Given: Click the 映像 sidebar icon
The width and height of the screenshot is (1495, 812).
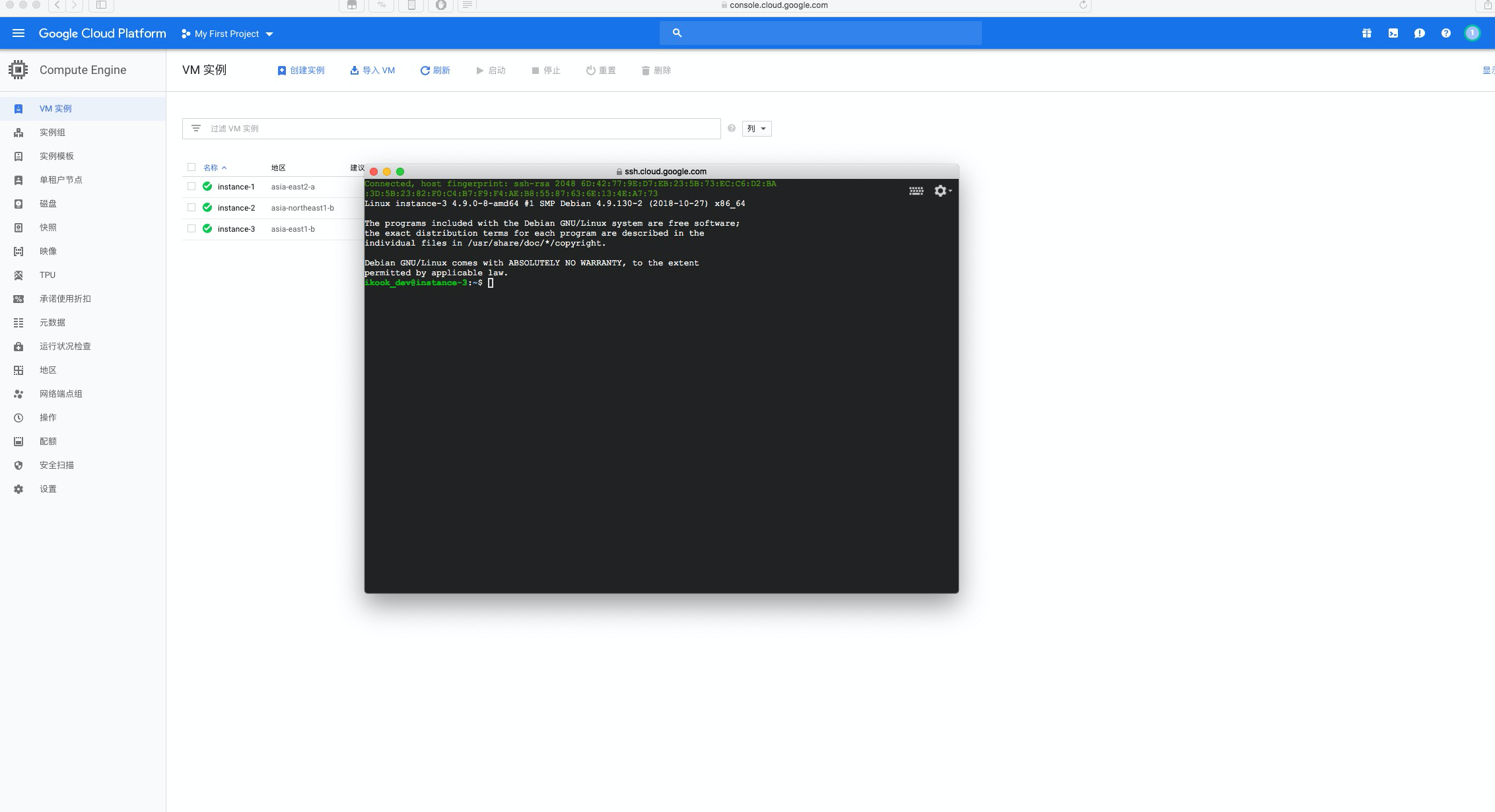Looking at the screenshot, I should (18, 252).
